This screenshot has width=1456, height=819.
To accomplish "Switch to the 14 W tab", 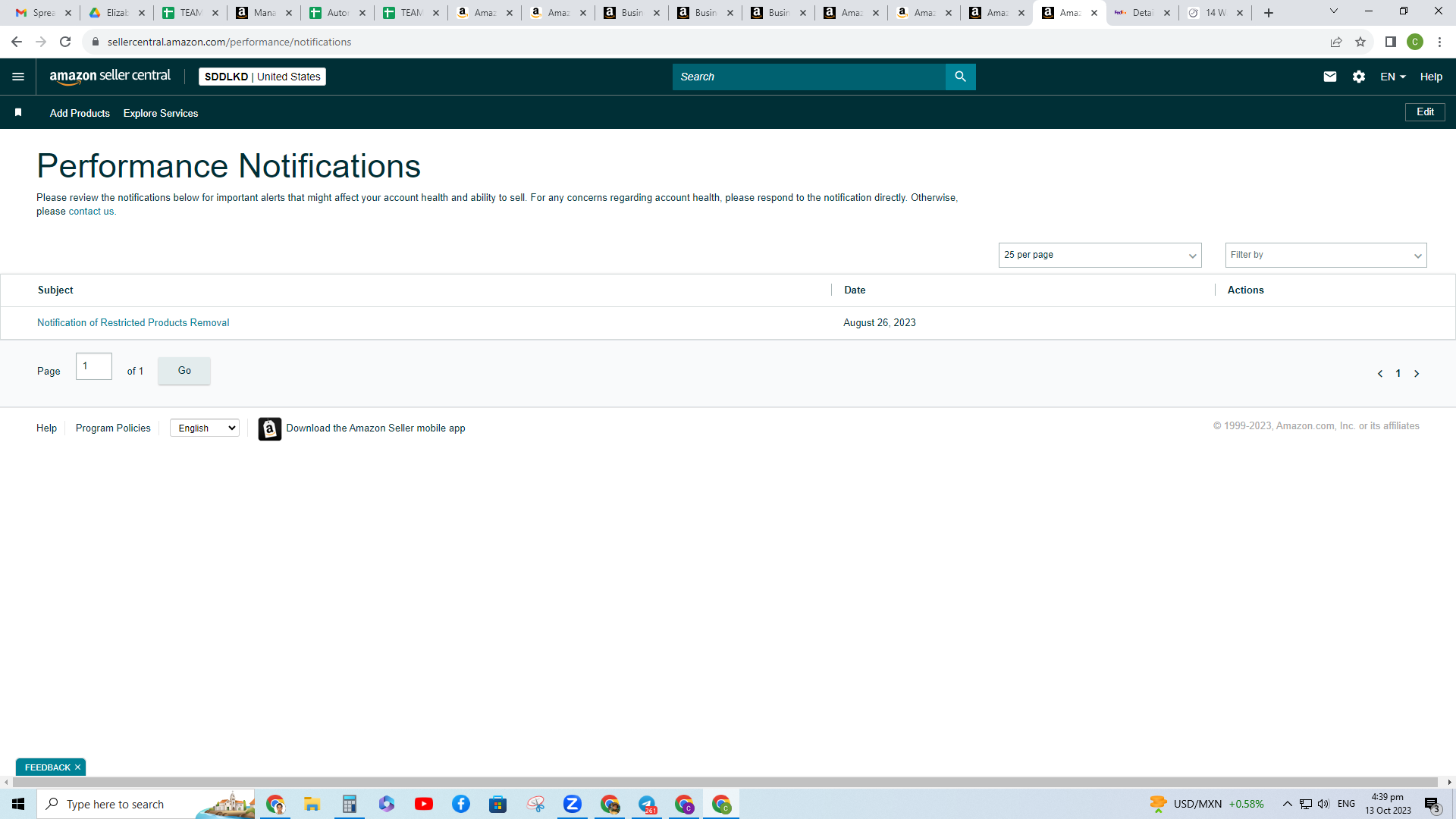I will 1216,13.
